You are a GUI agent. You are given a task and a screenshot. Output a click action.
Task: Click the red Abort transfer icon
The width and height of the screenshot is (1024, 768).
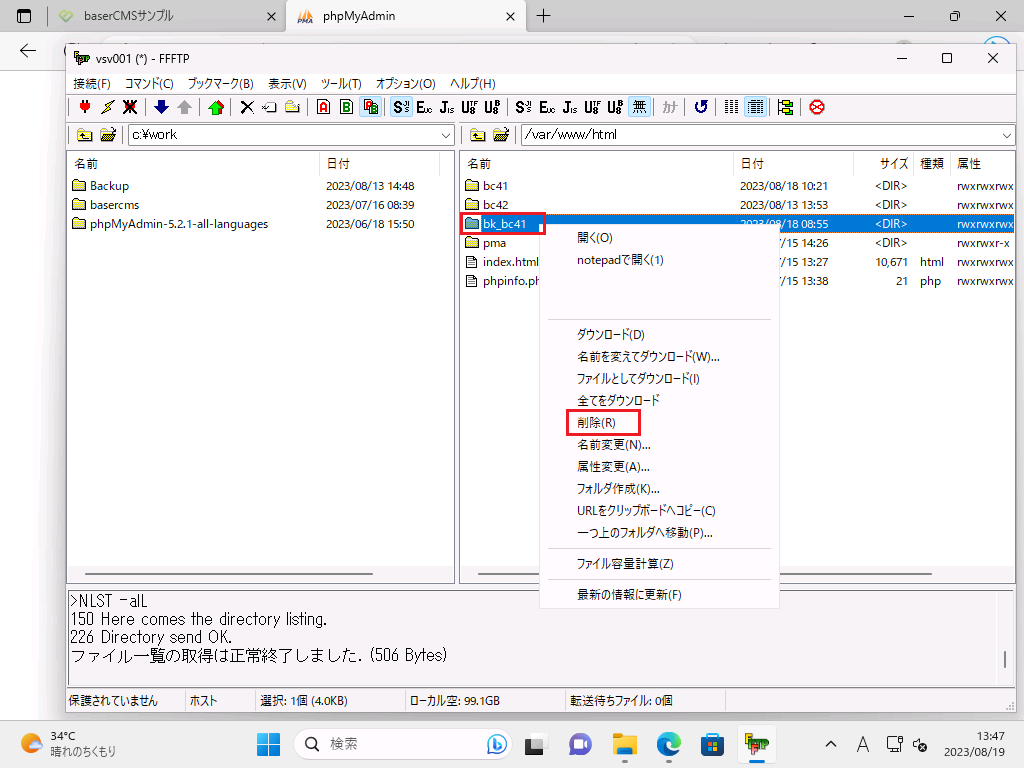point(817,107)
